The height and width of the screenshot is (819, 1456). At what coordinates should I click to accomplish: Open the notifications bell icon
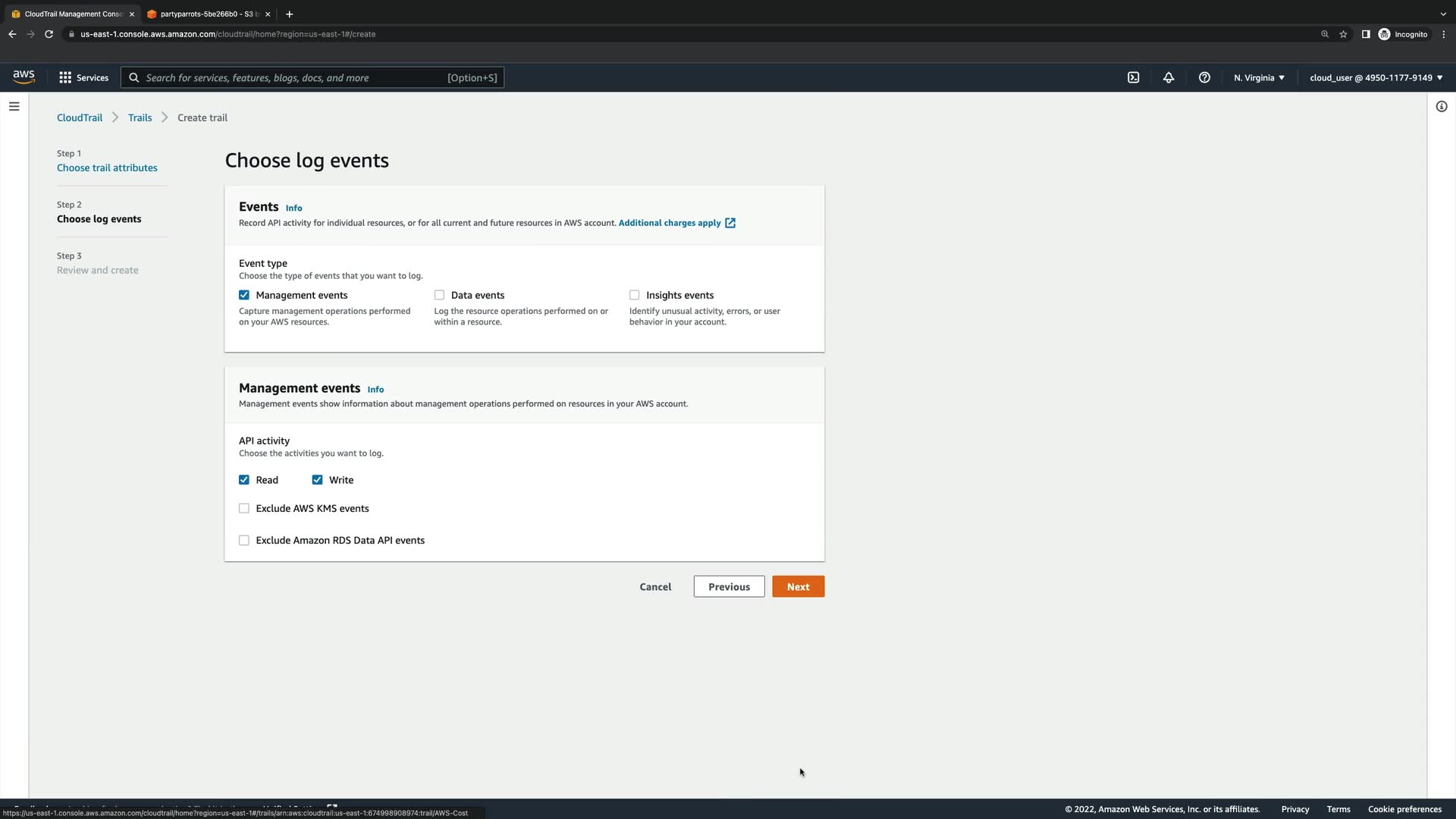point(1169,77)
